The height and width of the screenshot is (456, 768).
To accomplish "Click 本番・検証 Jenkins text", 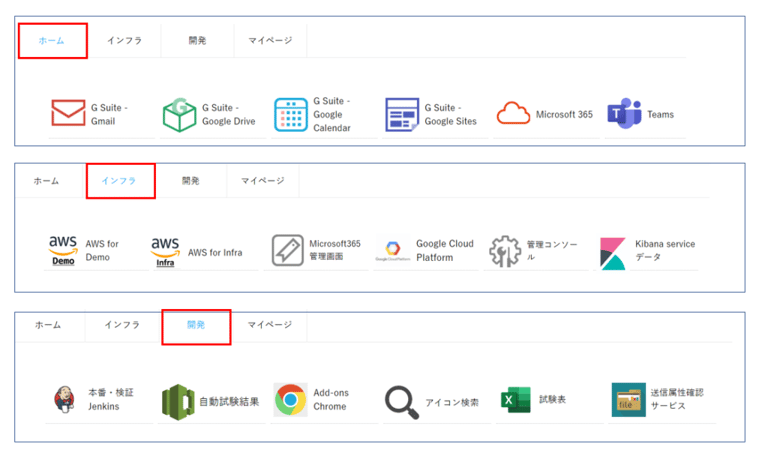I will pyautogui.click(x=111, y=399).
